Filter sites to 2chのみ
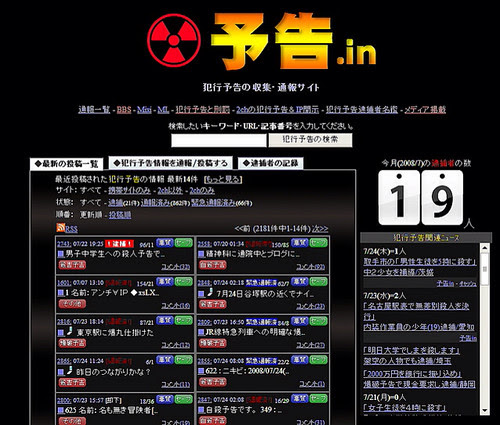The height and width of the screenshot is (425, 500). pos(202,191)
